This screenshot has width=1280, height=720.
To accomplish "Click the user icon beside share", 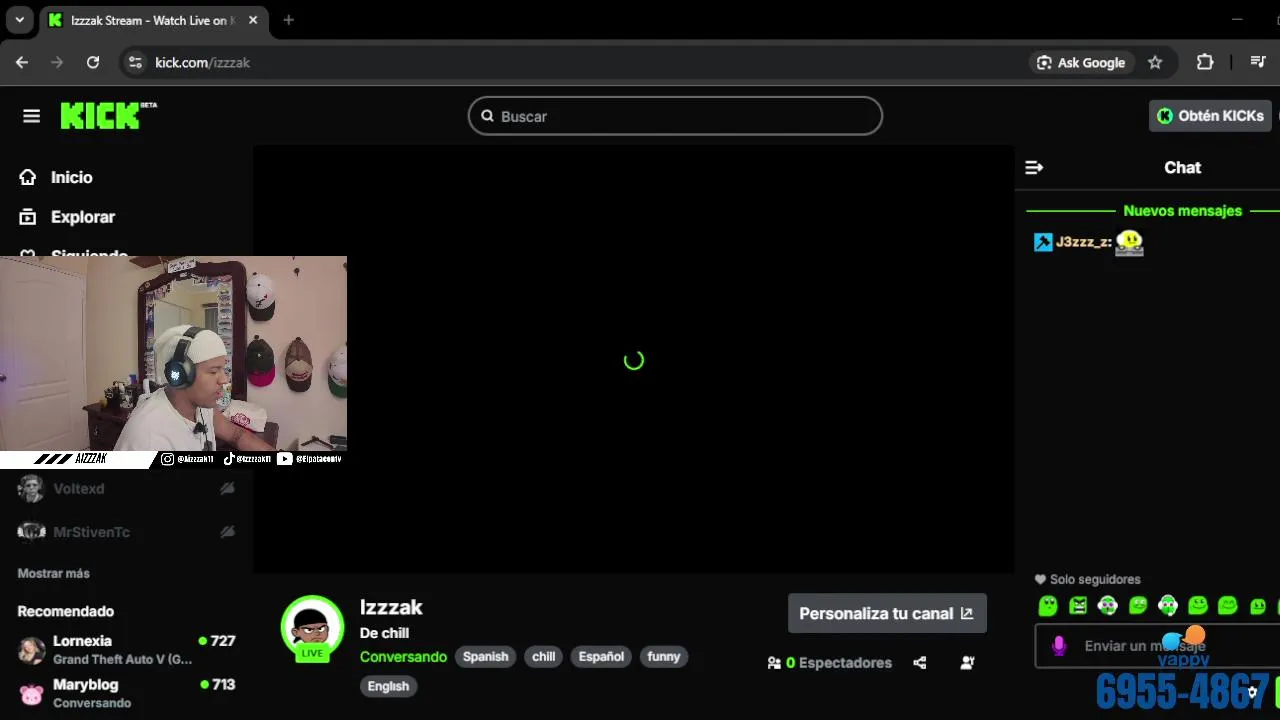I will click(x=967, y=662).
